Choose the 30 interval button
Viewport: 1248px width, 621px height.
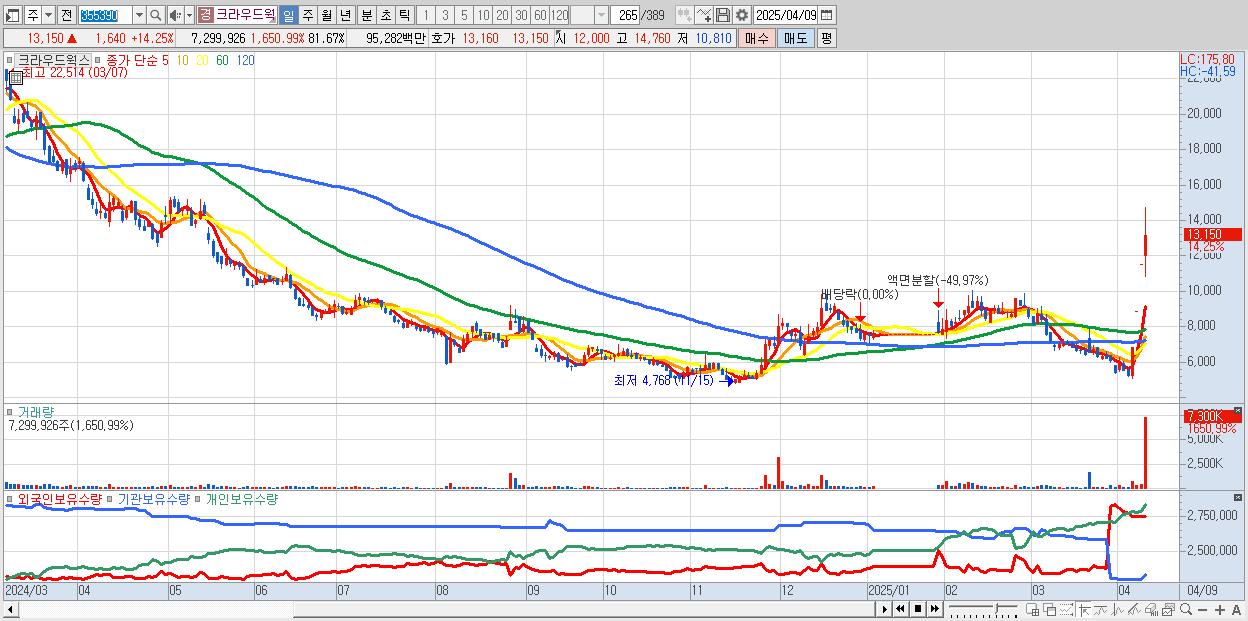tap(521, 15)
